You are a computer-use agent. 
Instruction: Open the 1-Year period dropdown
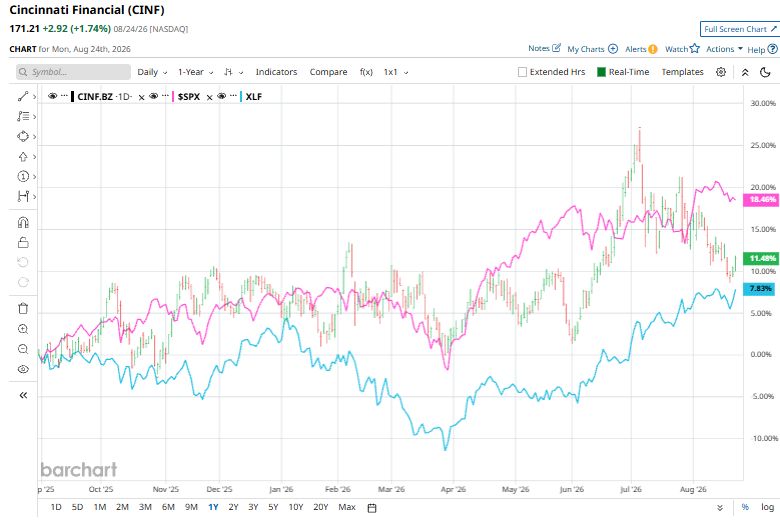click(195, 72)
